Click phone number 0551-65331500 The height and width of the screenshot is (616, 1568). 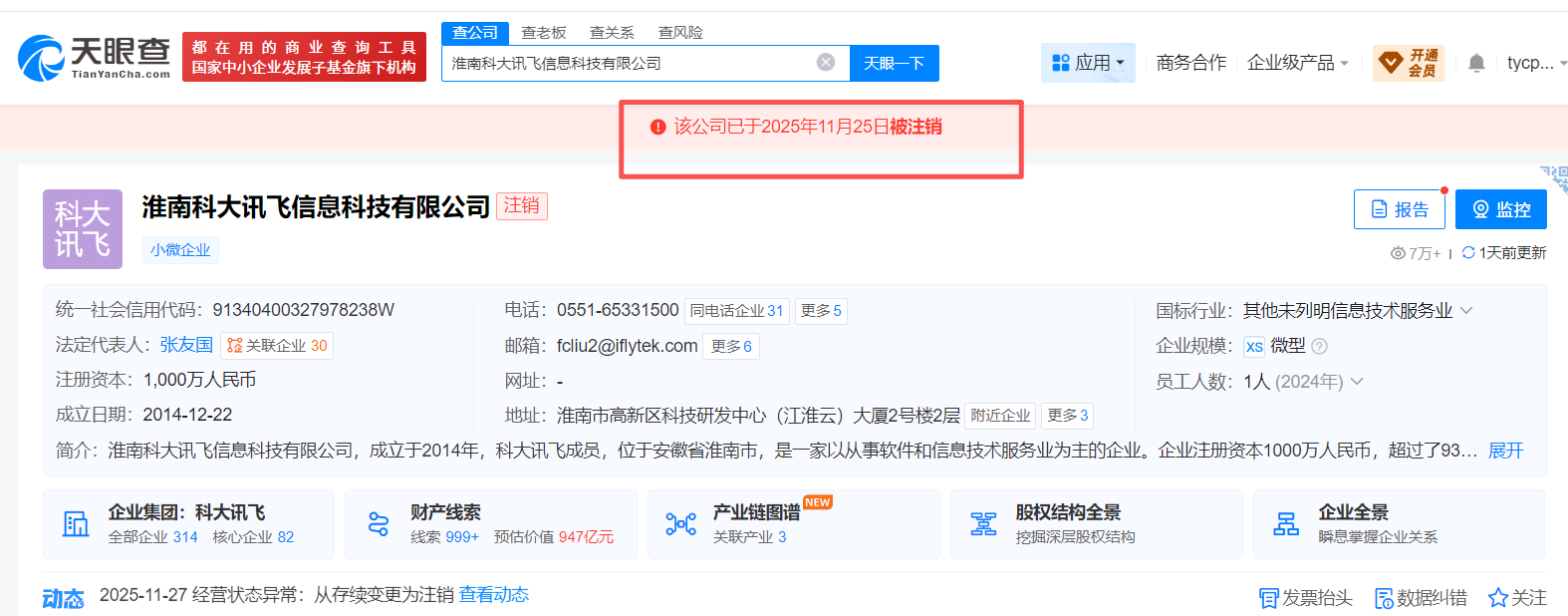[x=618, y=310]
